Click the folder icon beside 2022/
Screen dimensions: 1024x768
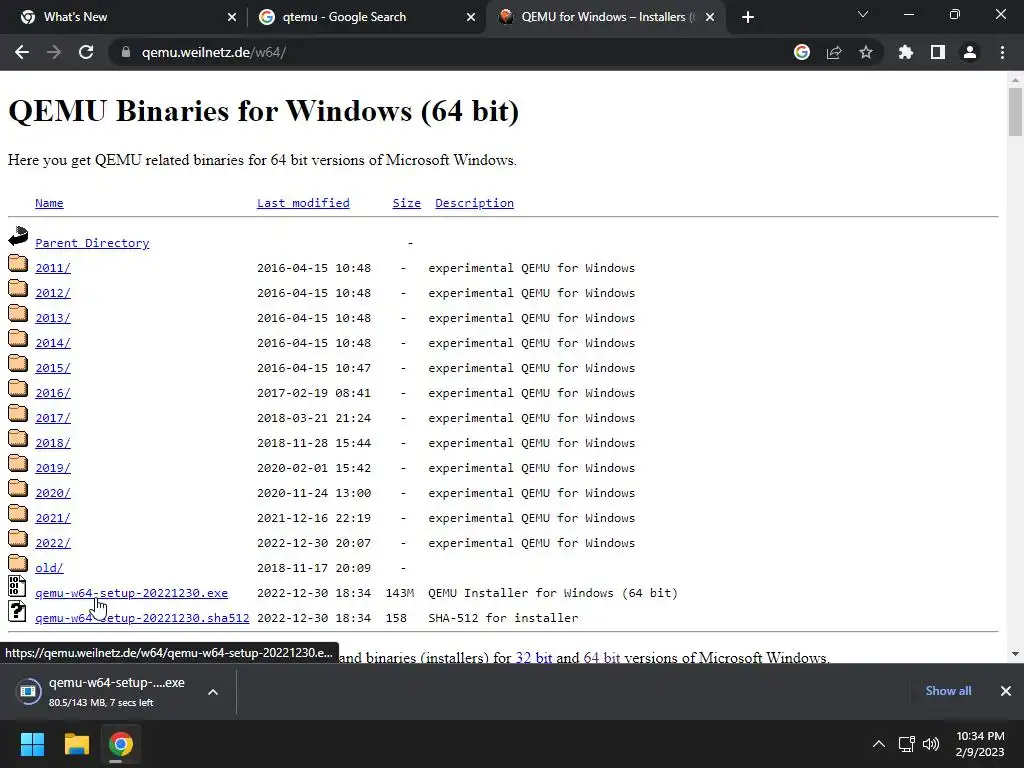coord(18,538)
